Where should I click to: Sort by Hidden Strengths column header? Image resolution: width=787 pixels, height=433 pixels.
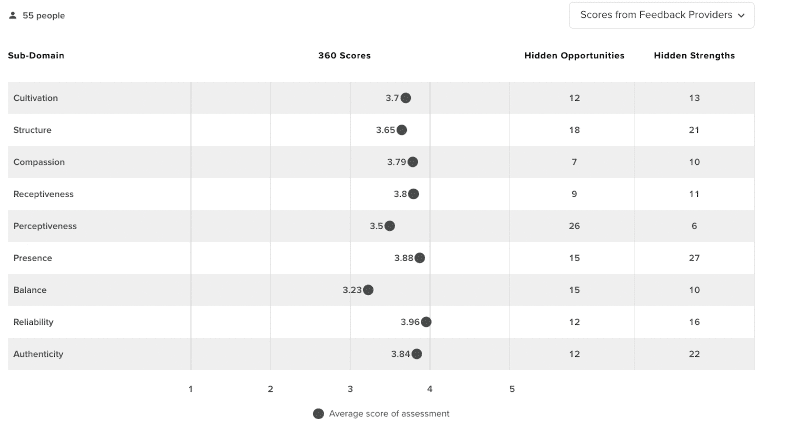pos(694,56)
